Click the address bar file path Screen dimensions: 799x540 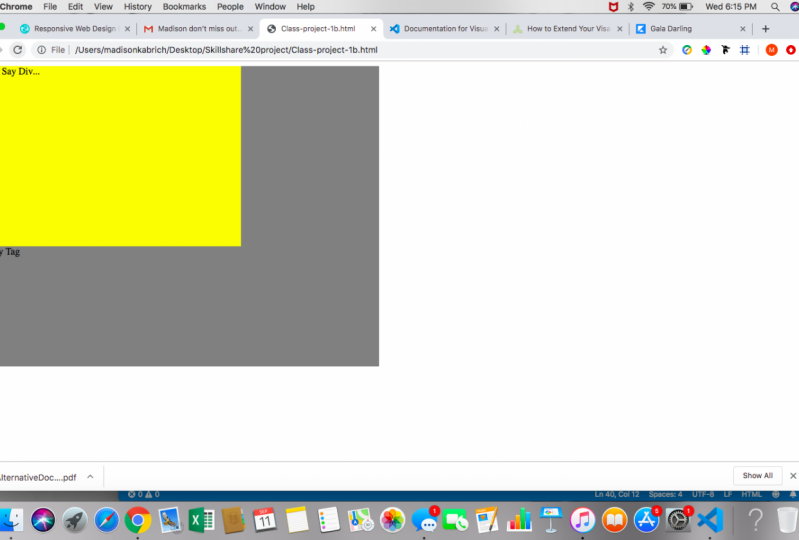click(x=226, y=50)
